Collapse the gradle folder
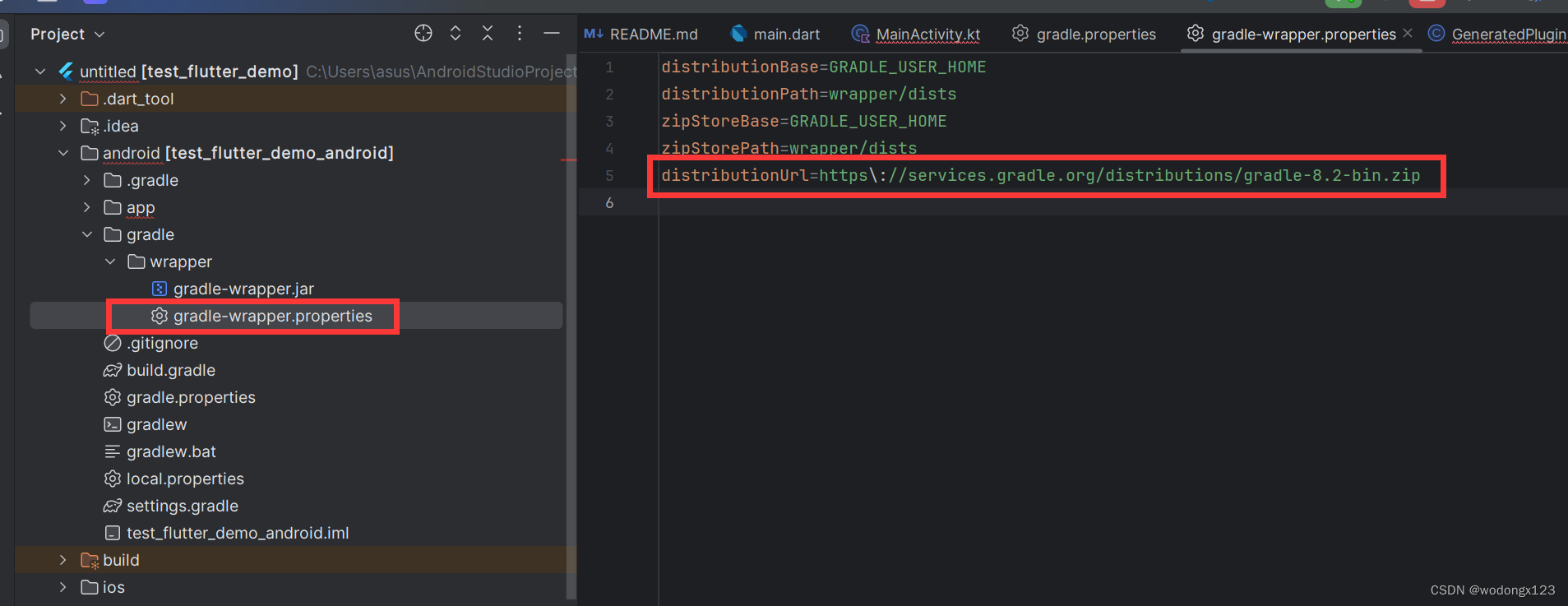1568x606 pixels. pos(87,234)
